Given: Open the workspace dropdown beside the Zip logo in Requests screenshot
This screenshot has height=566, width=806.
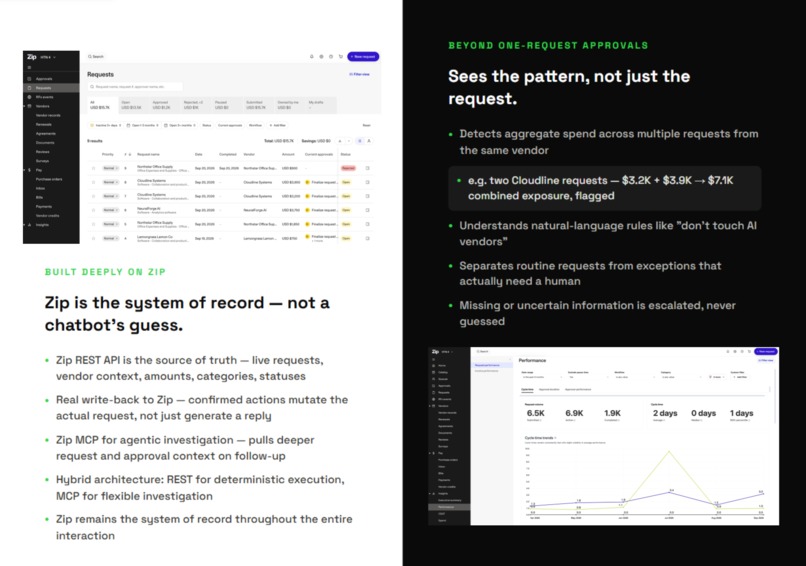Looking at the screenshot, I should point(48,57).
